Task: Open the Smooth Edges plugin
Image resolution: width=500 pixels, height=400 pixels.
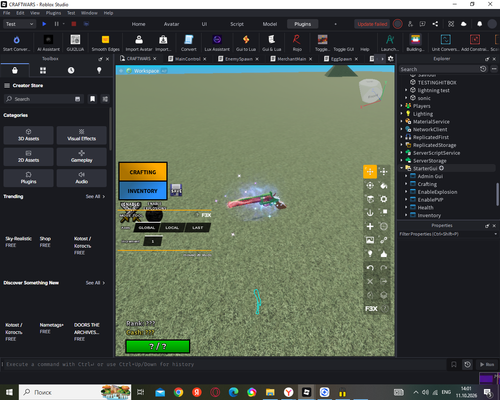Action: (x=105, y=43)
